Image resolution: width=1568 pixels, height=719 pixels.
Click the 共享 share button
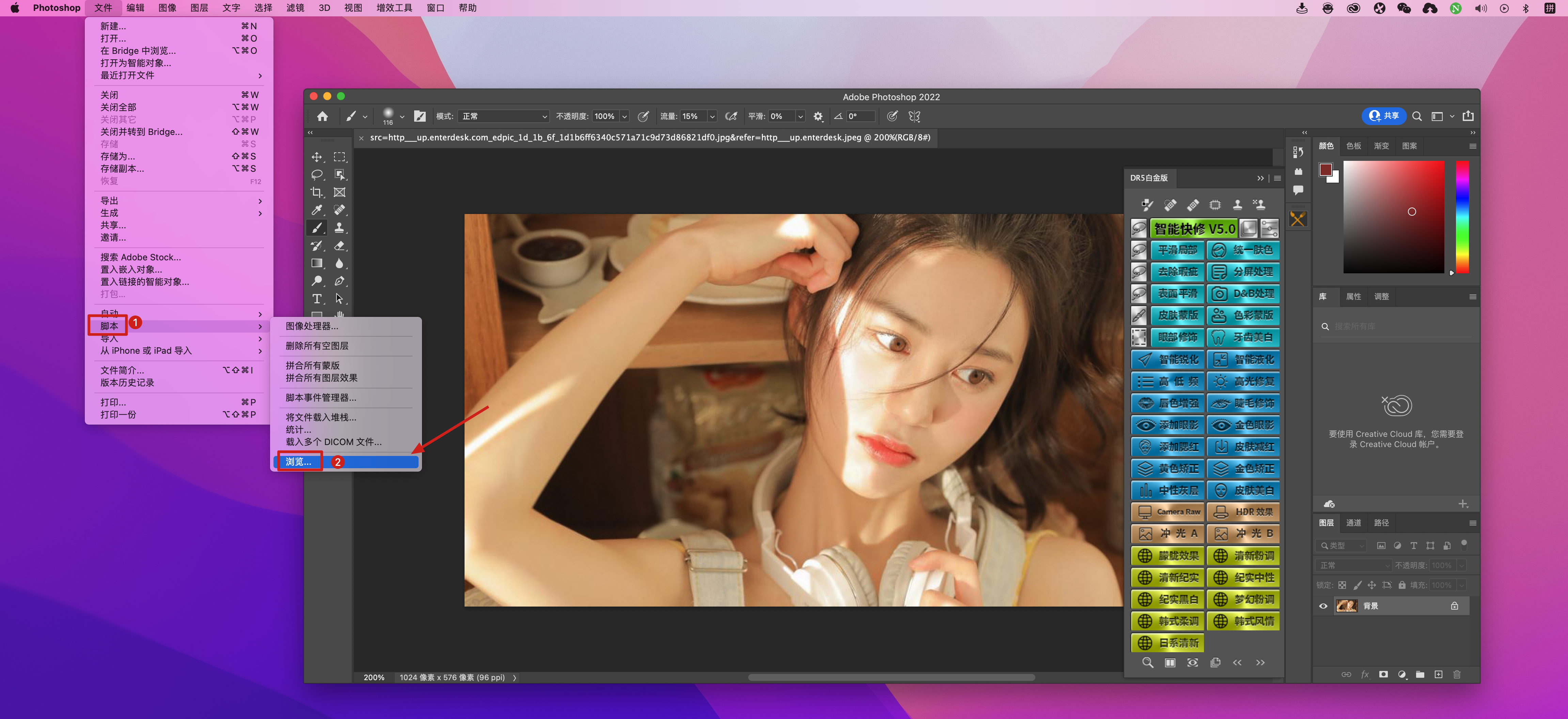pyautogui.click(x=1383, y=116)
